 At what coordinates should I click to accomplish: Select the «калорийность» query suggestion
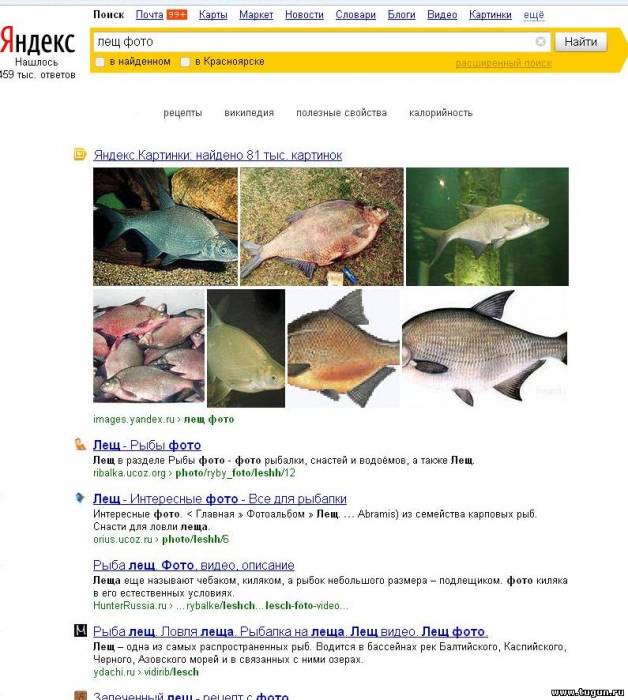click(x=441, y=113)
